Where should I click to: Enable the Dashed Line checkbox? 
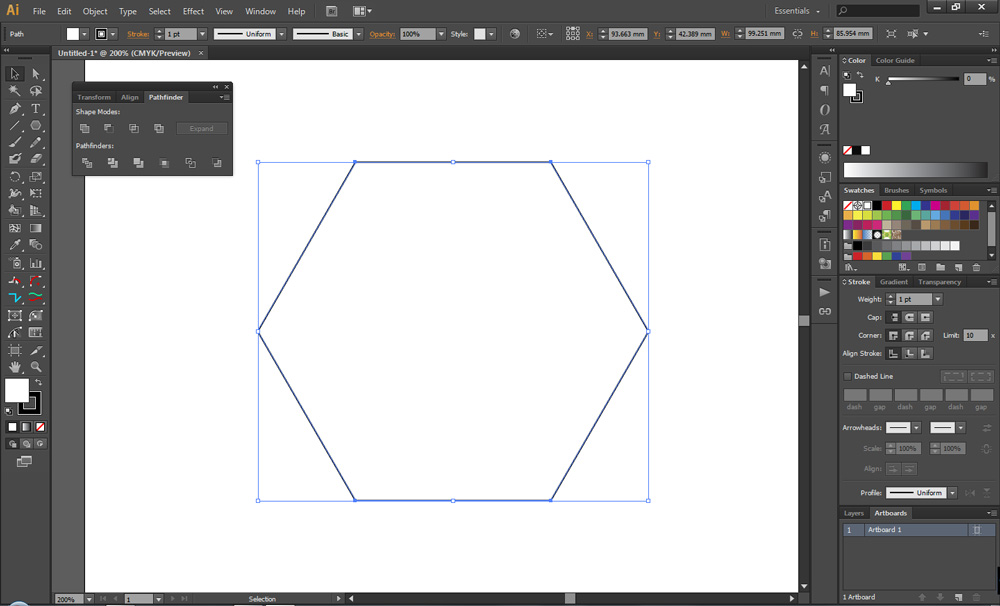click(848, 376)
